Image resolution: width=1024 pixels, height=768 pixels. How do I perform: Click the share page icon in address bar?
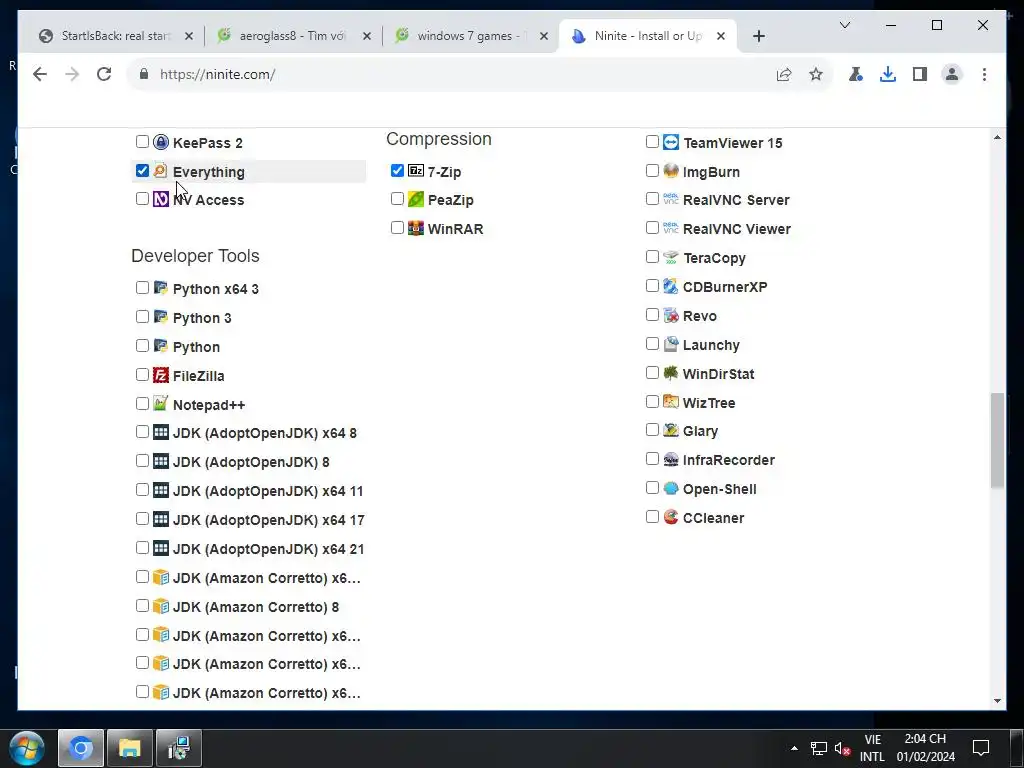(784, 74)
